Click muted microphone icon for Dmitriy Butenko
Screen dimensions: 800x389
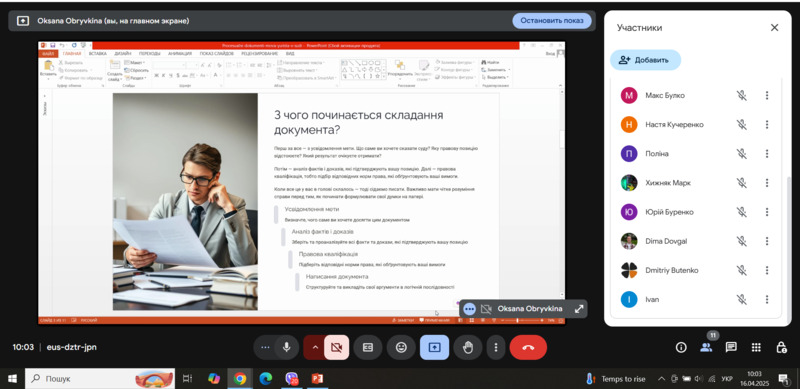pyautogui.click(x=741, y=270)
